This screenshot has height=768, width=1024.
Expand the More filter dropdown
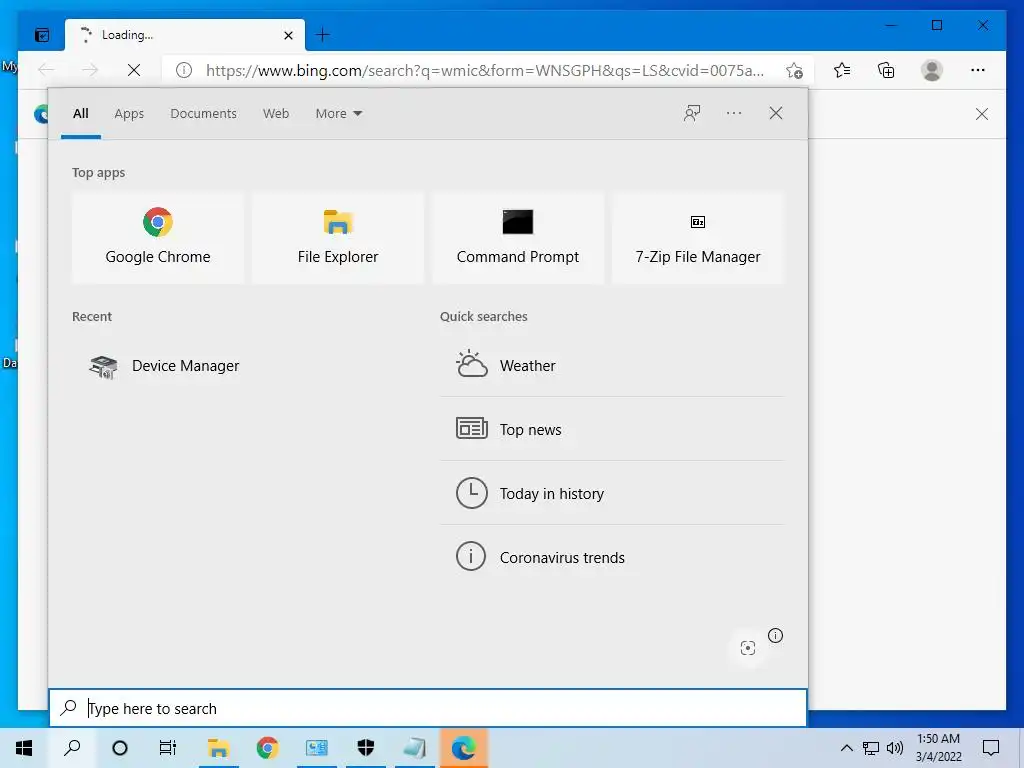338,114
